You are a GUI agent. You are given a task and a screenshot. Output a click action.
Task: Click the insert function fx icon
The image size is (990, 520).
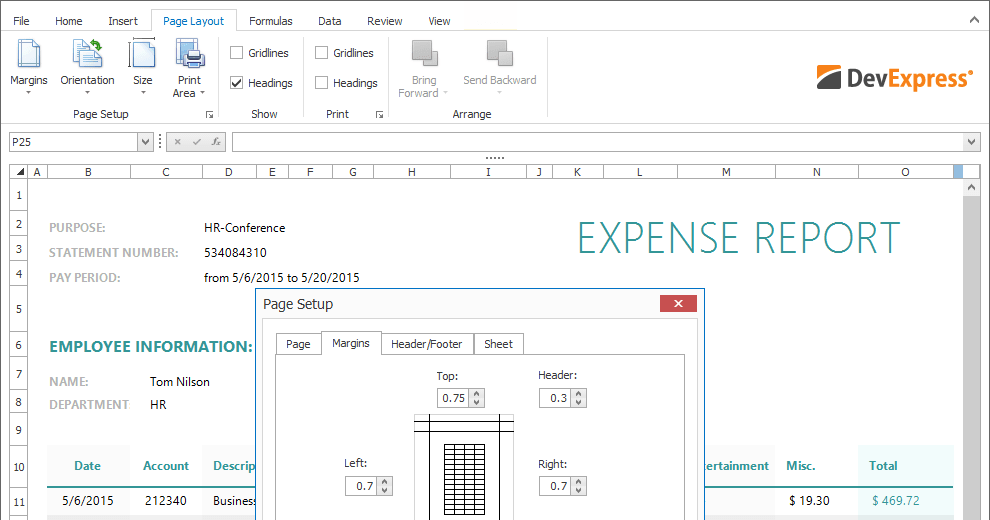pyautogui.click(x=216, y=142)
